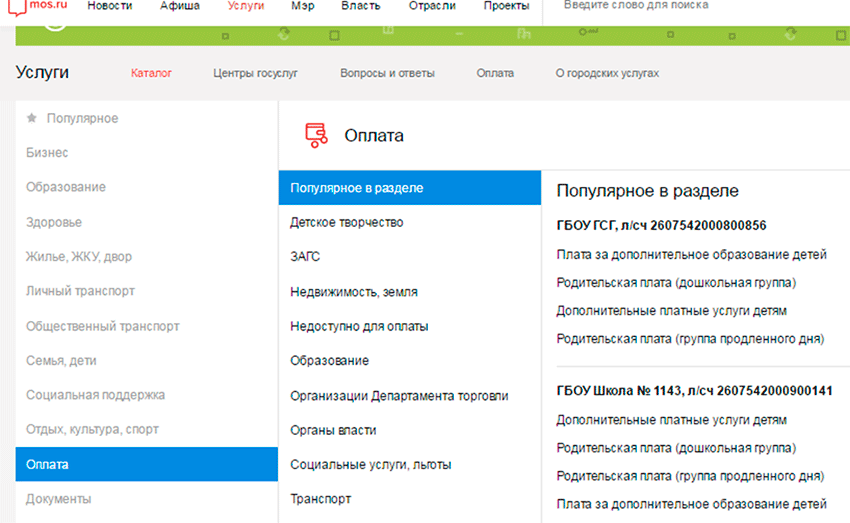The width and height of the screenshot is (850, 523).
Task: Open Родительская плата (дошкольная группа) under ГБОУ ГСГ
Action: [676, 283]
